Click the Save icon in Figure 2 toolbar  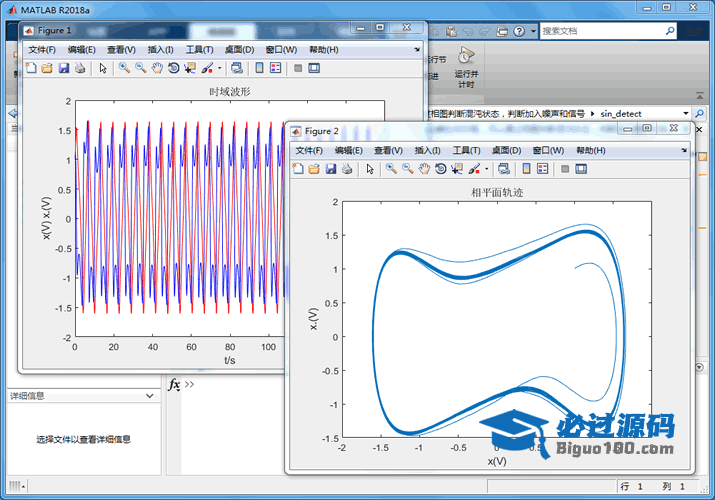tap(330, 168)
